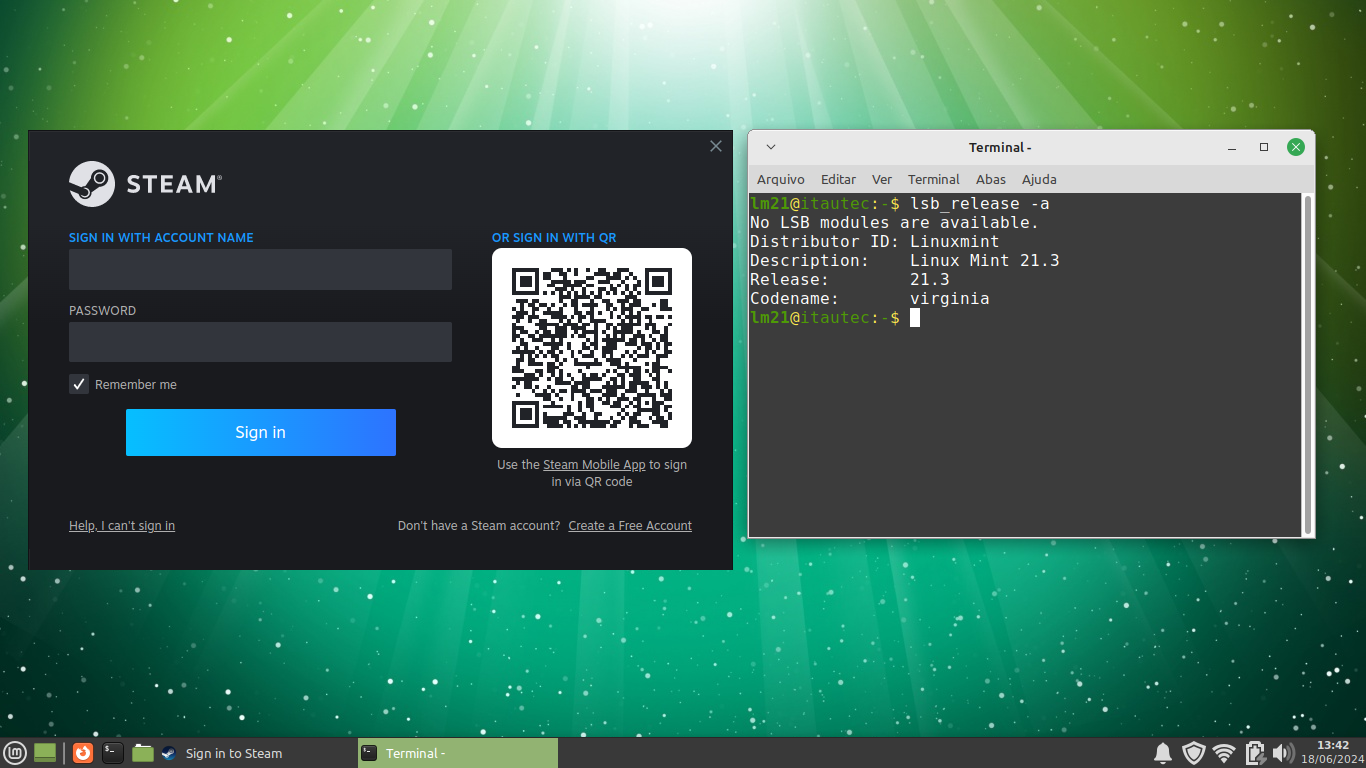
Task: Open the Linux Mint start menu
Action: click(14, 753)
